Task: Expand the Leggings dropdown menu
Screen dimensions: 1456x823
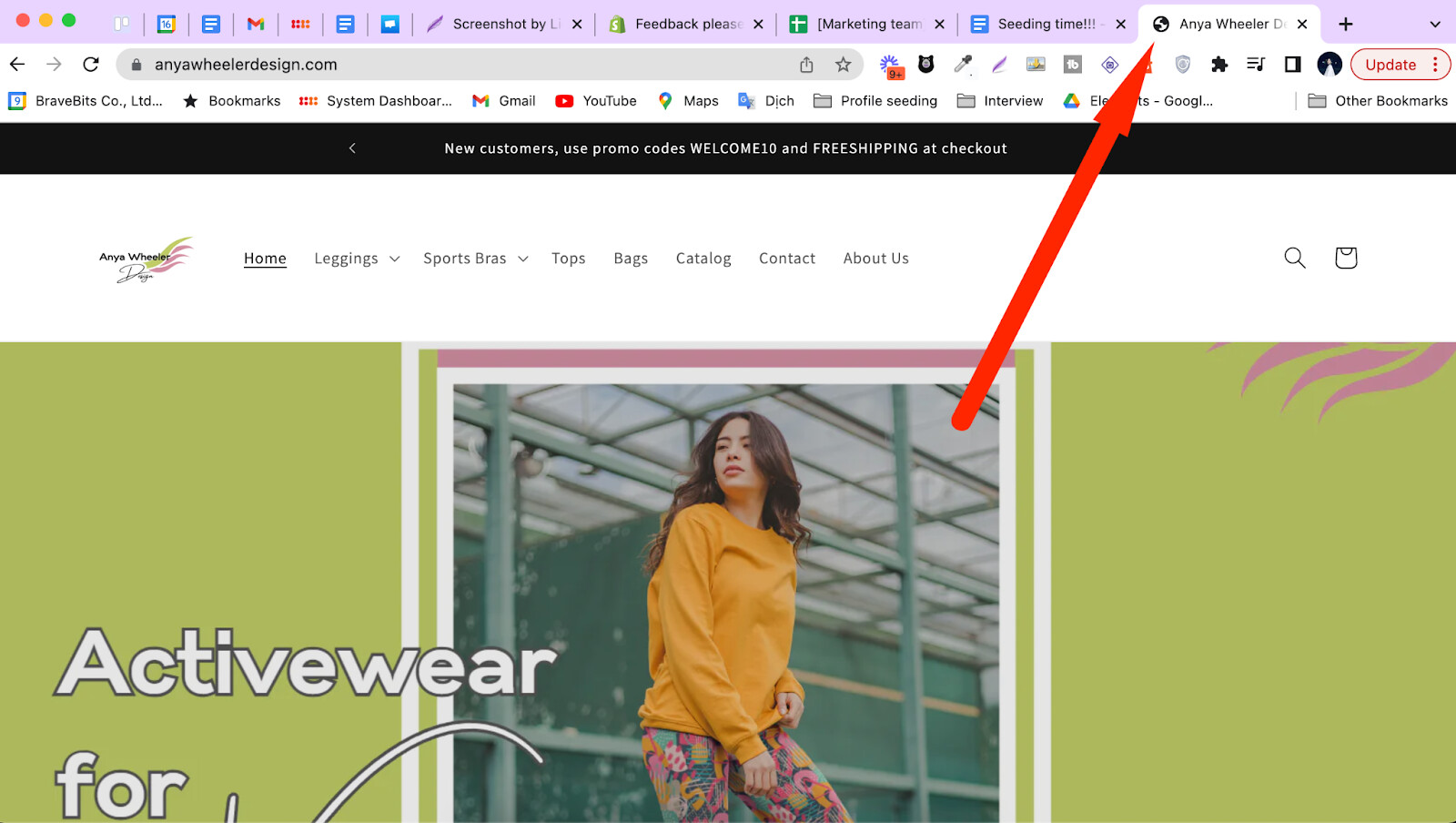Action: (357, 259)
